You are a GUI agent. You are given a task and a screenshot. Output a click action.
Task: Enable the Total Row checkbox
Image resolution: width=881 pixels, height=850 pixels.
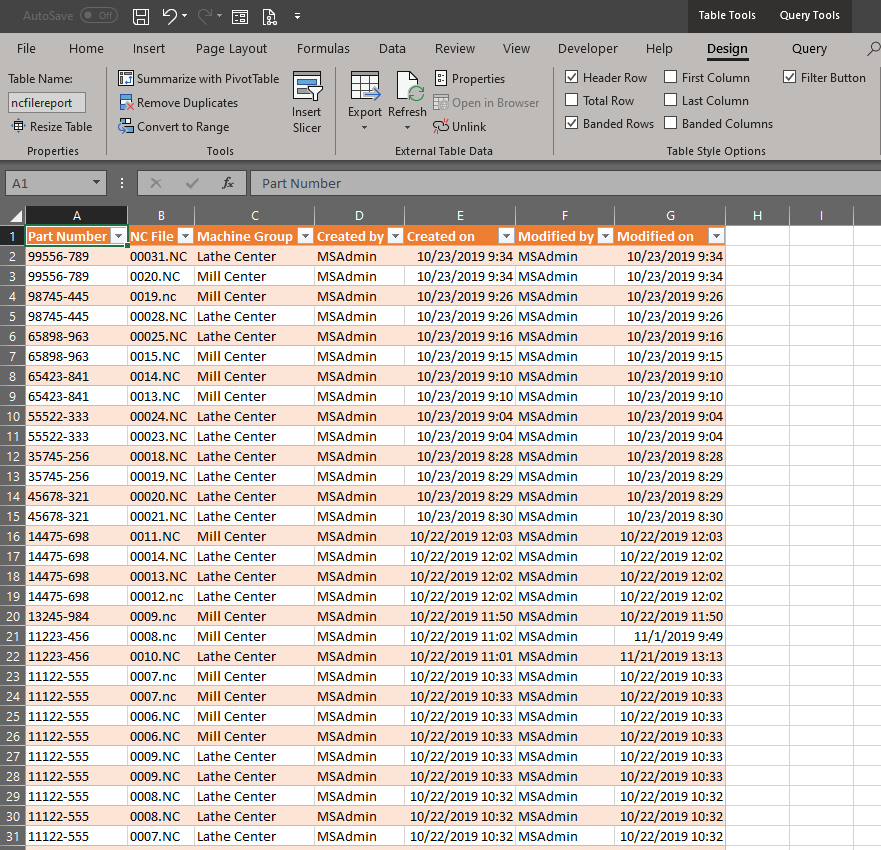click(x=571, y=100)
